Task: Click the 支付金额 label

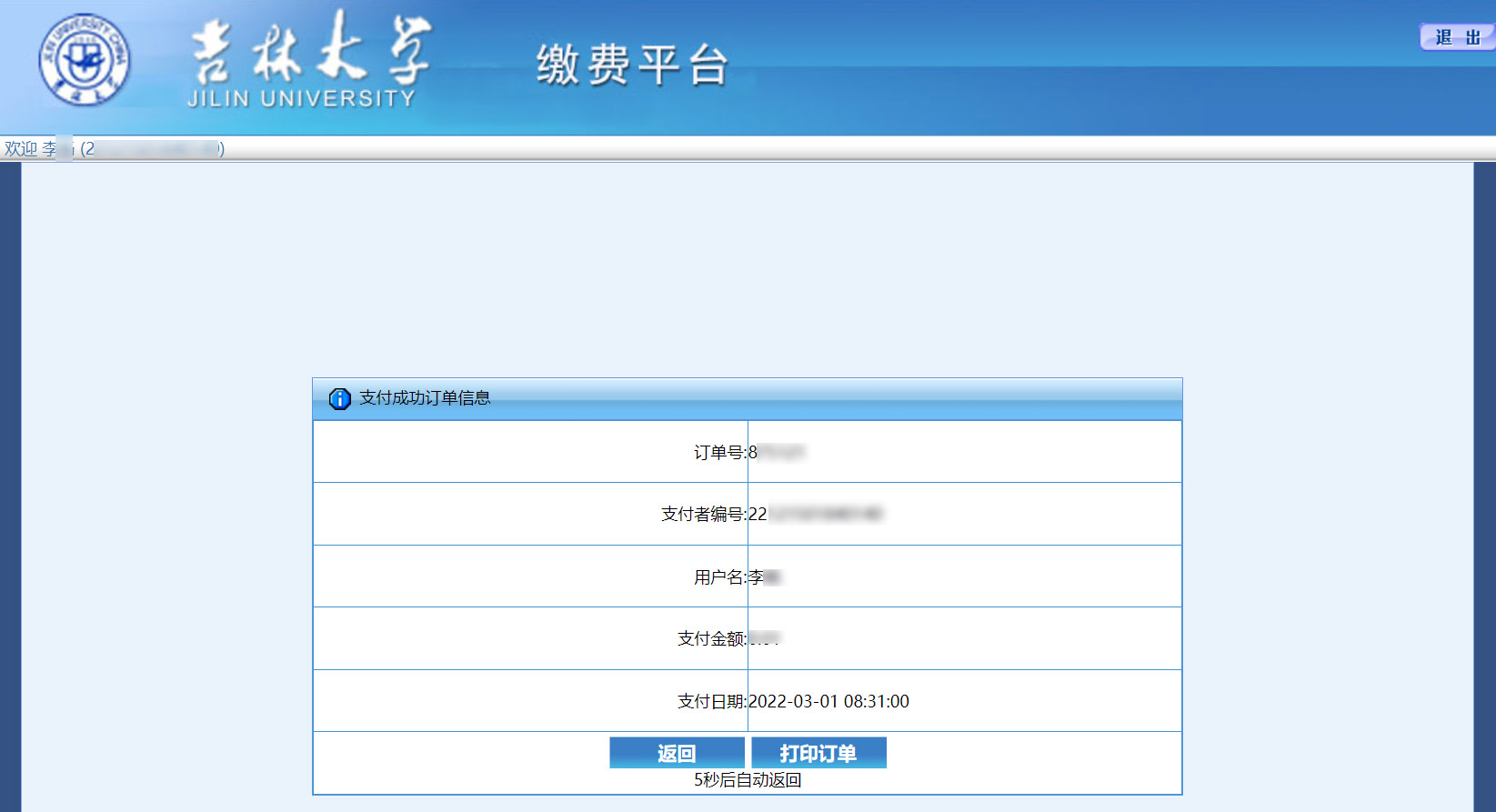Action: point(710,639)
